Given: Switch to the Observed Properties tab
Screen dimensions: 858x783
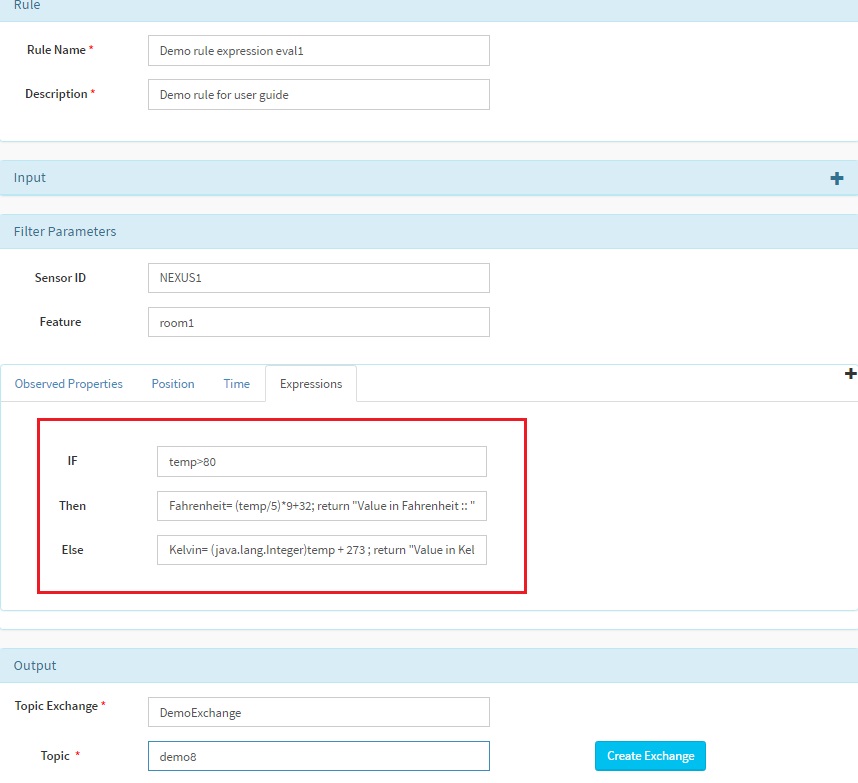Looking at the screenshot, I should [68, 384].
